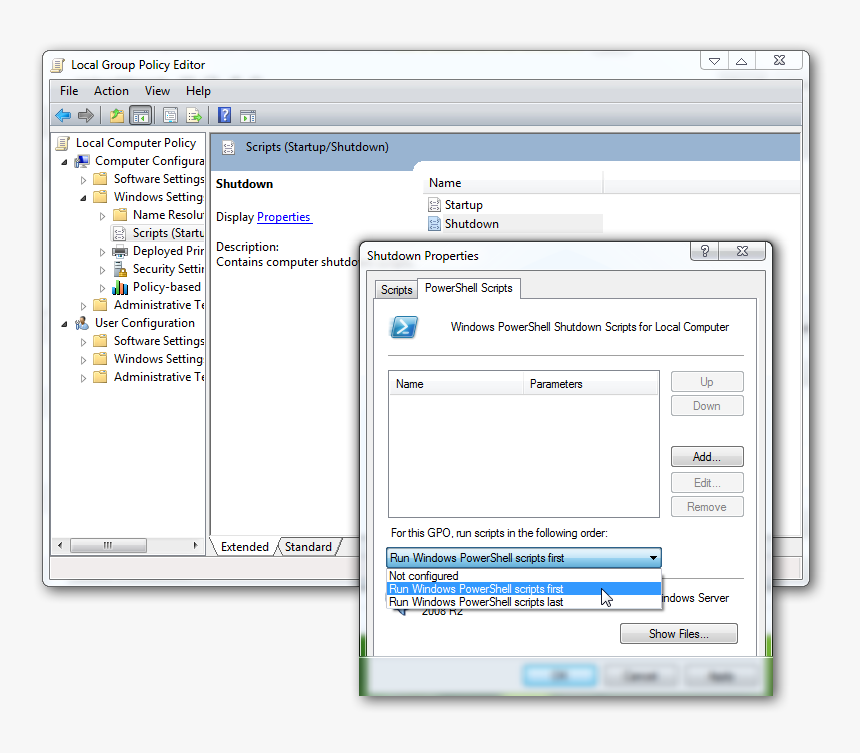Open Help using the question mark icon
The height and width of the screenshot is (753, 860).
[x=223, y=115]
